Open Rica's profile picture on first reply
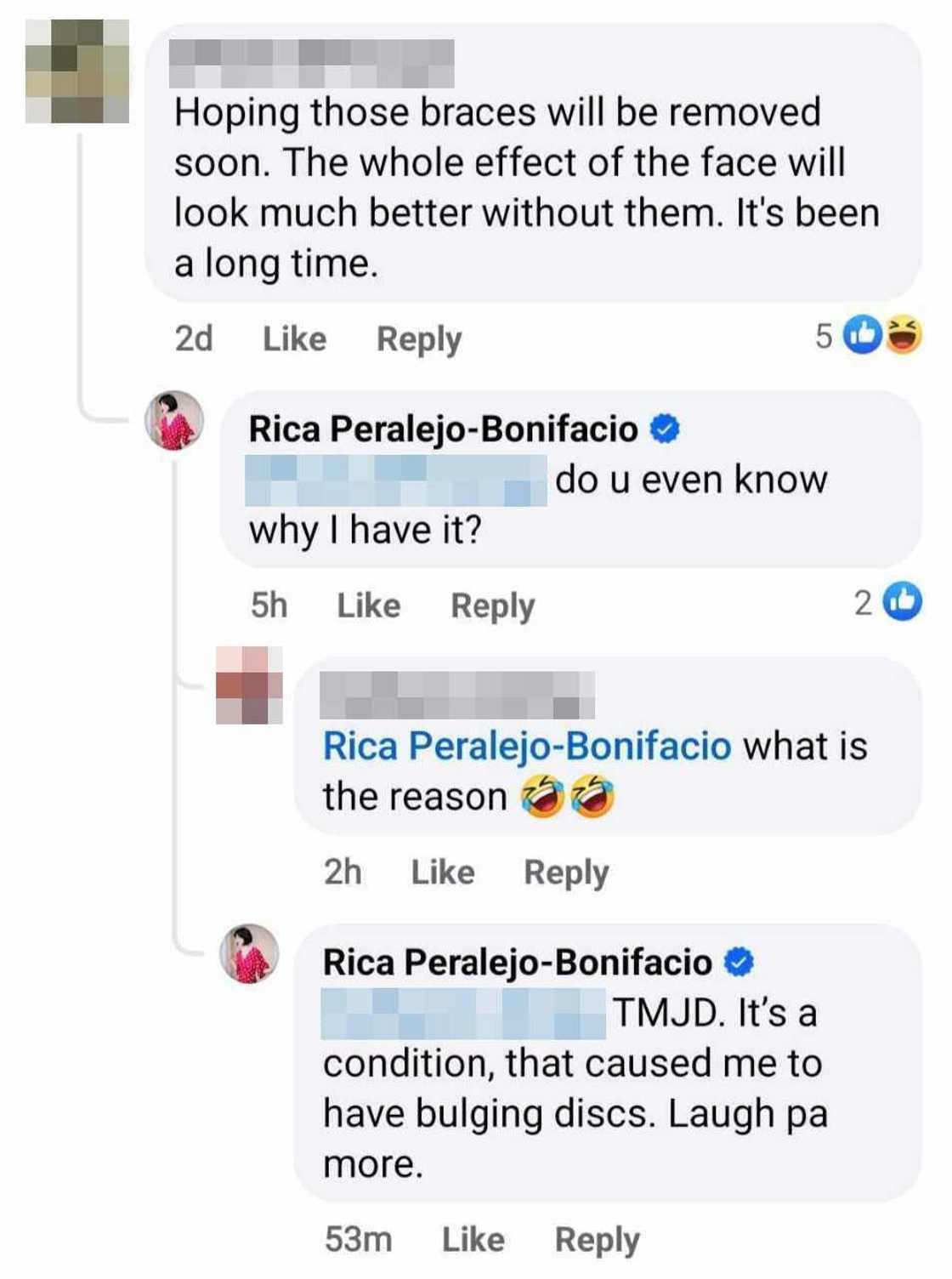Viewport: 952px width, 1279px height. 174,420
